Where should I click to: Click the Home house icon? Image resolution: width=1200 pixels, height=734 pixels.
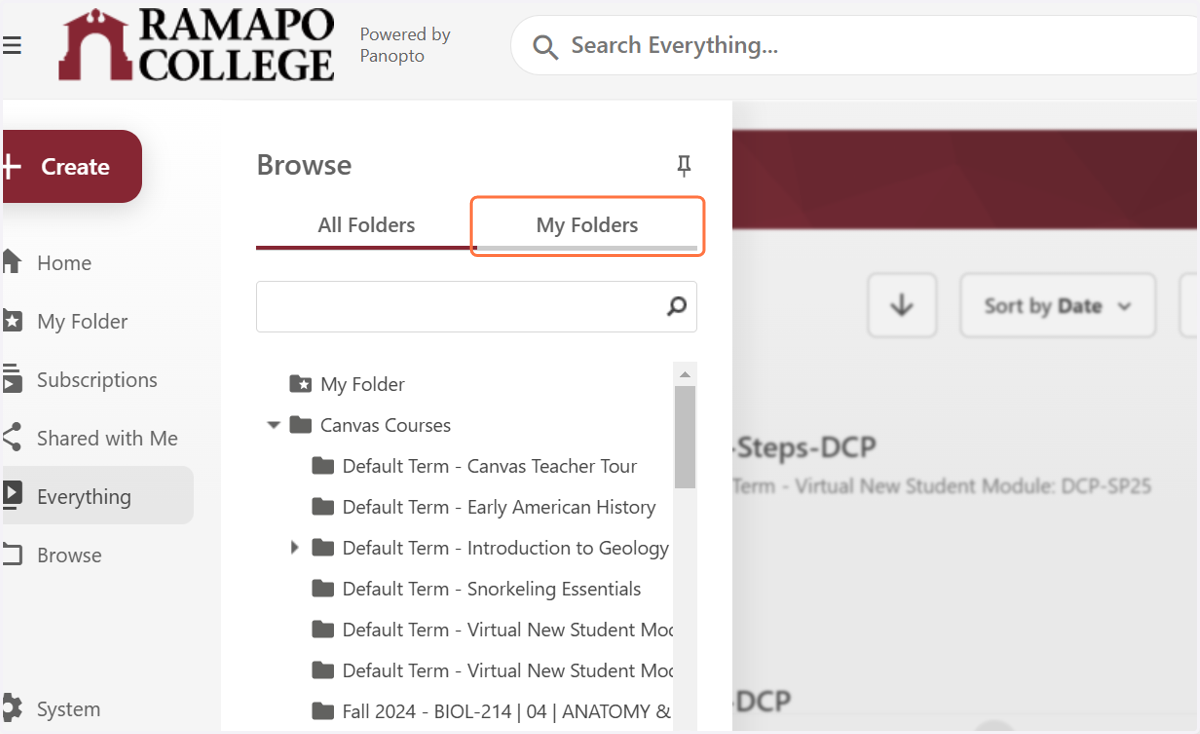[x=12, y=262]
